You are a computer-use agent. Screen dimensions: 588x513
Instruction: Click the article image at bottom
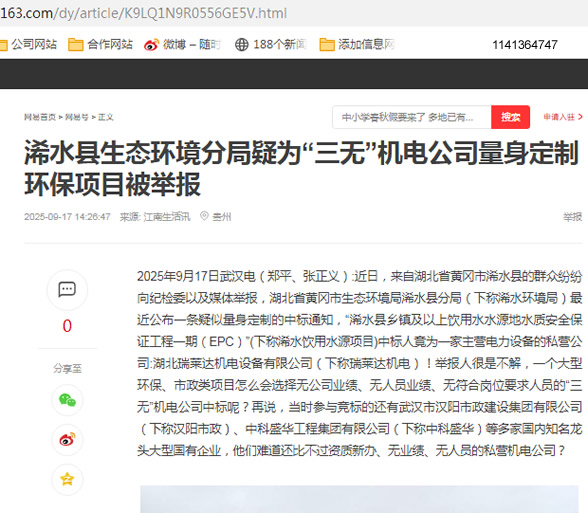click(359, 499)
